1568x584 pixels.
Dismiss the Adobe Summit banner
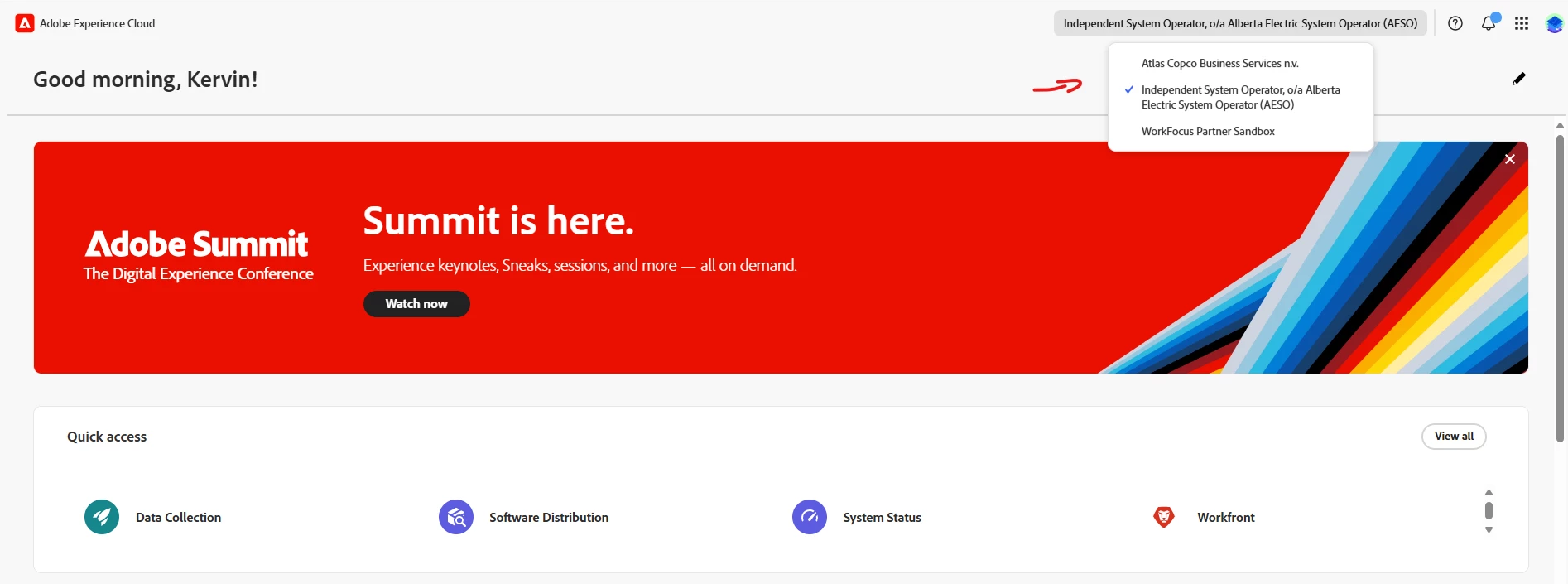(x=1510, y=159)
